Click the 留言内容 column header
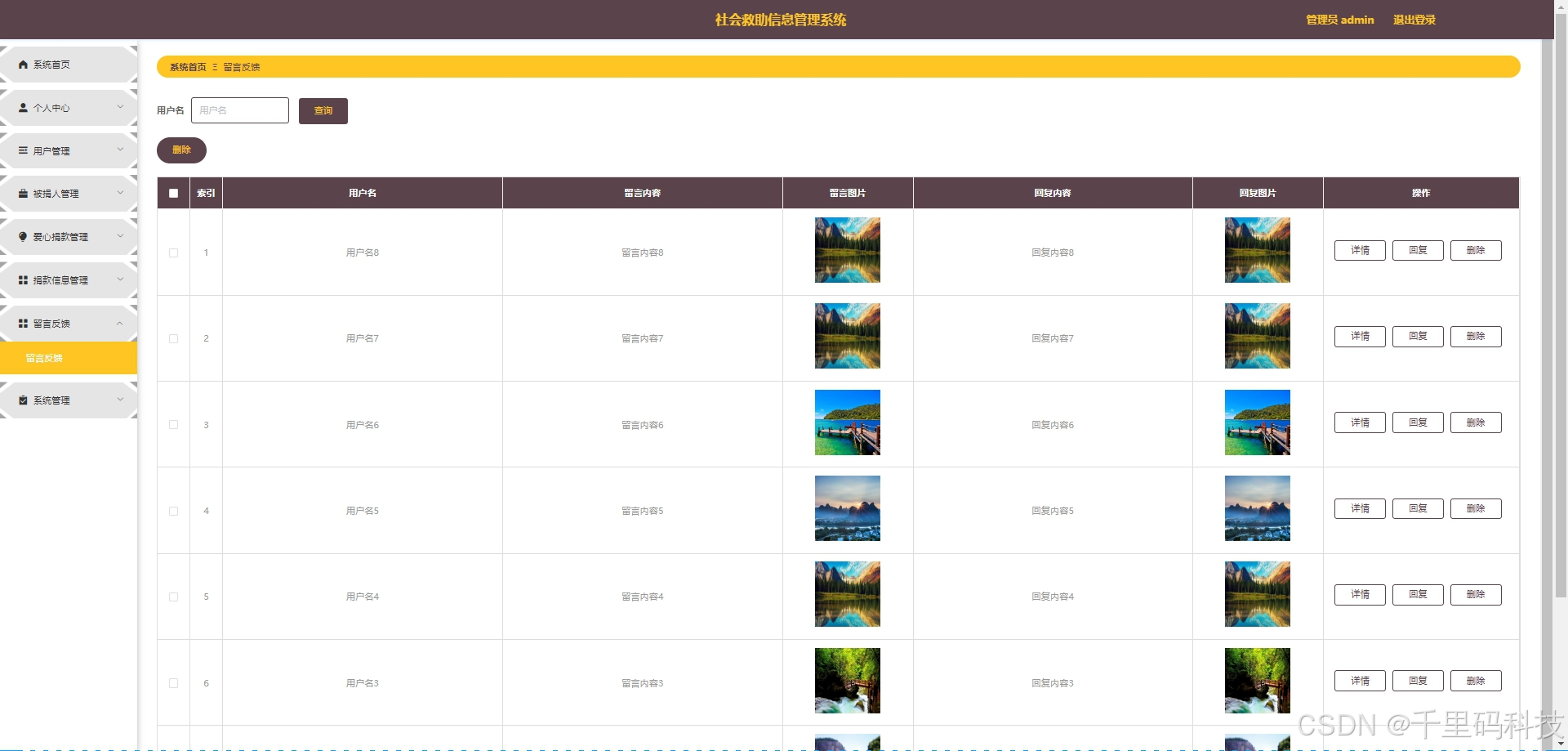This screenshot has height=751, width=1568. pos(643,194)
